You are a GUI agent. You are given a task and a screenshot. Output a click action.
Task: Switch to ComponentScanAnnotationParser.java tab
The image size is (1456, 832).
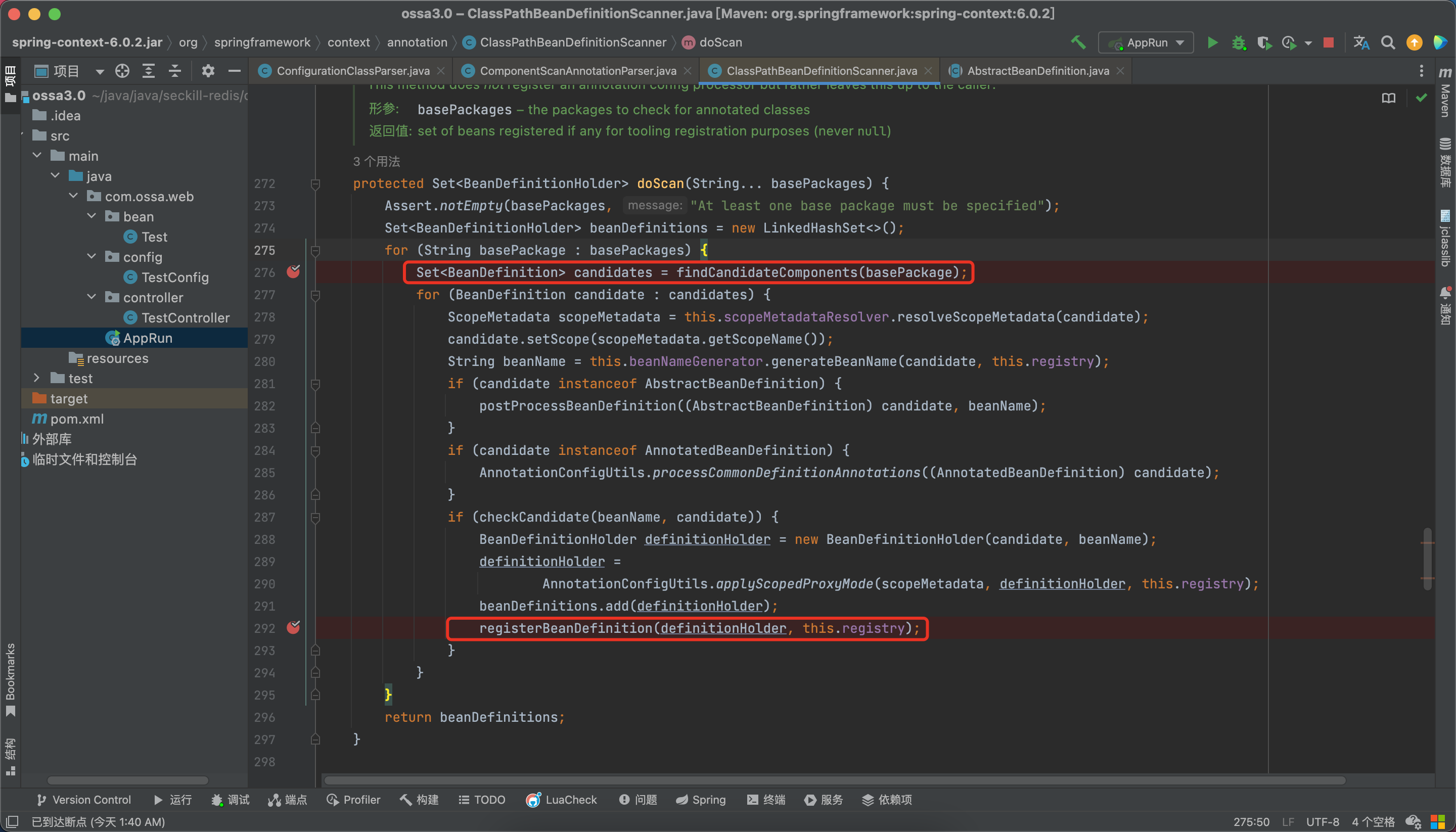coord(577,71)
